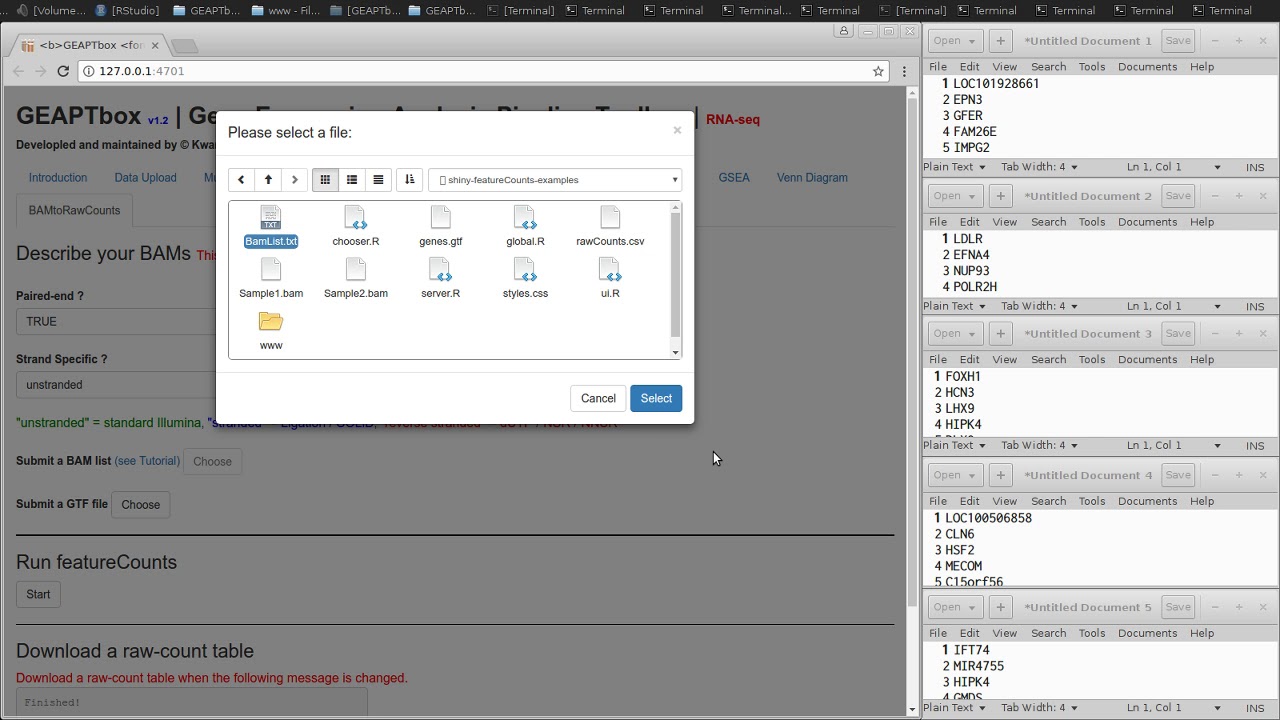Select the BamList.txt file icon
The image size is (1280, 720).
click(271, 217)
